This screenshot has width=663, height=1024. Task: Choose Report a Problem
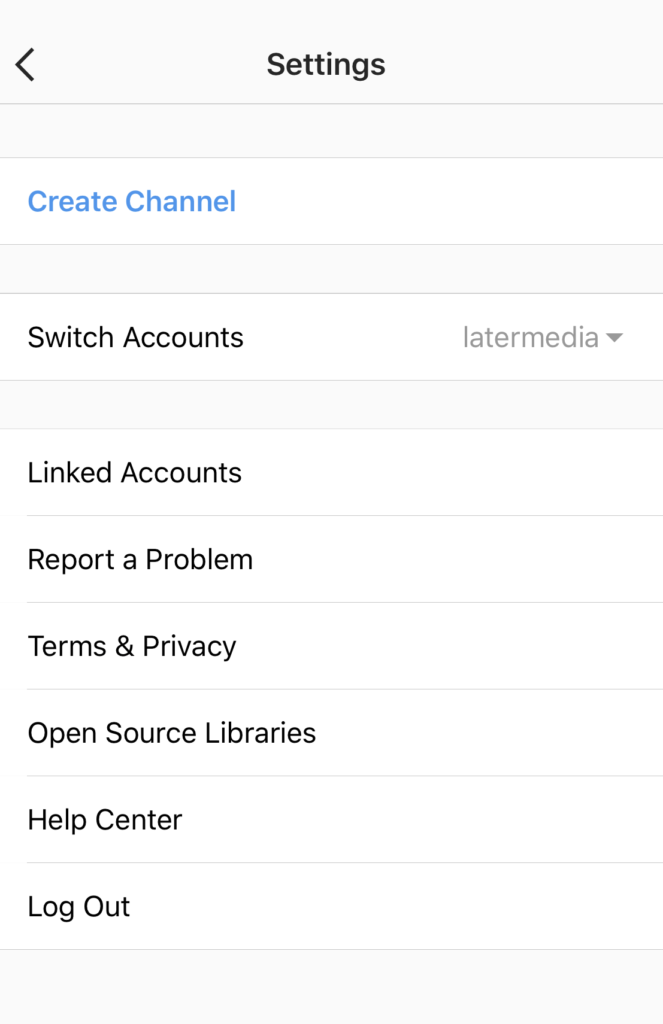tap(331, 559)
